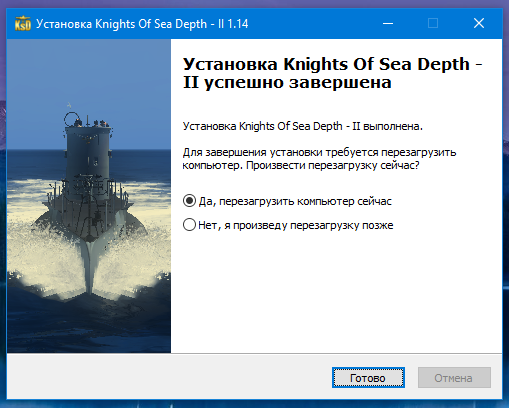The height and width of the screenshot is (408, 509).
Task: Finish setup with the Готово button
Action: pos(368,378)
